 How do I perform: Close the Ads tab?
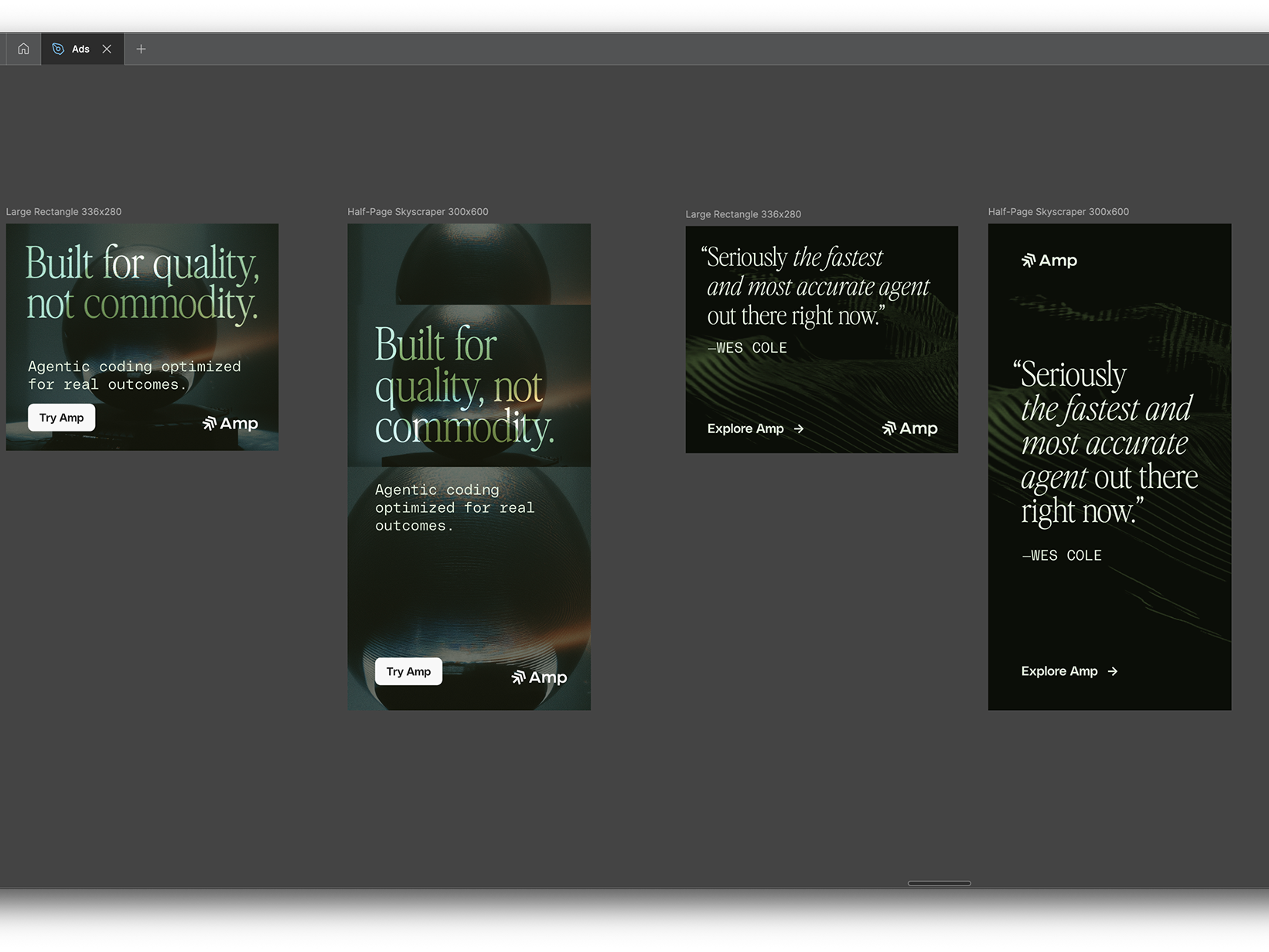pos(107,49)
